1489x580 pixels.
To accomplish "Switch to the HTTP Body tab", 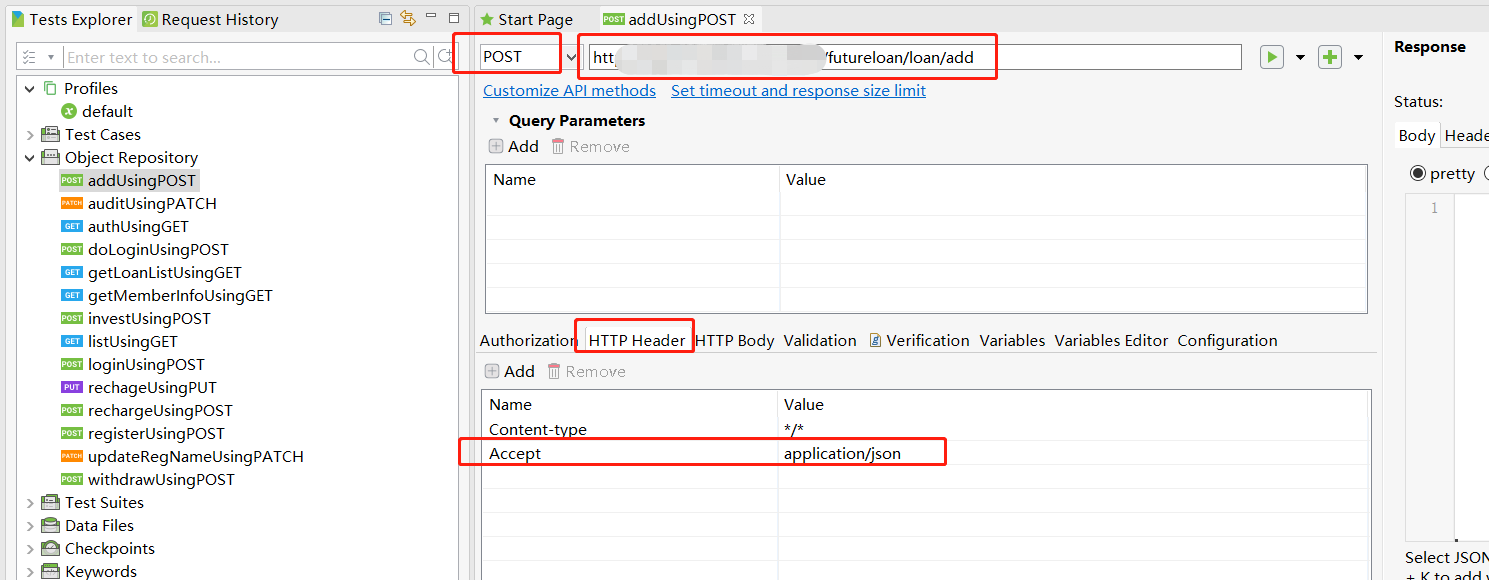I will [735, 341].
